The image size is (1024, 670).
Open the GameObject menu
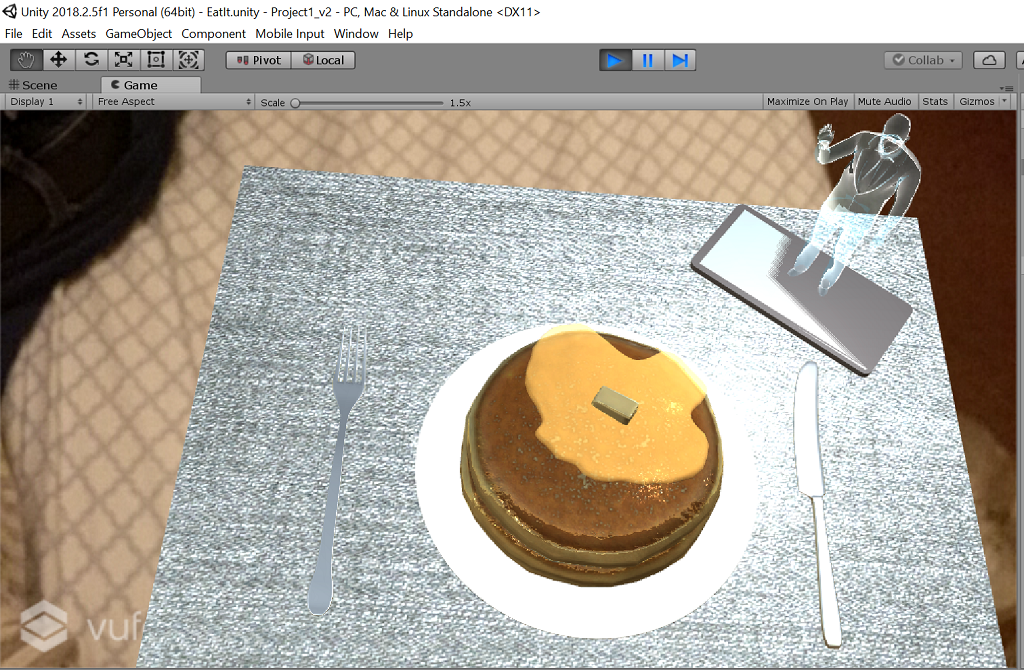(138, 34)
